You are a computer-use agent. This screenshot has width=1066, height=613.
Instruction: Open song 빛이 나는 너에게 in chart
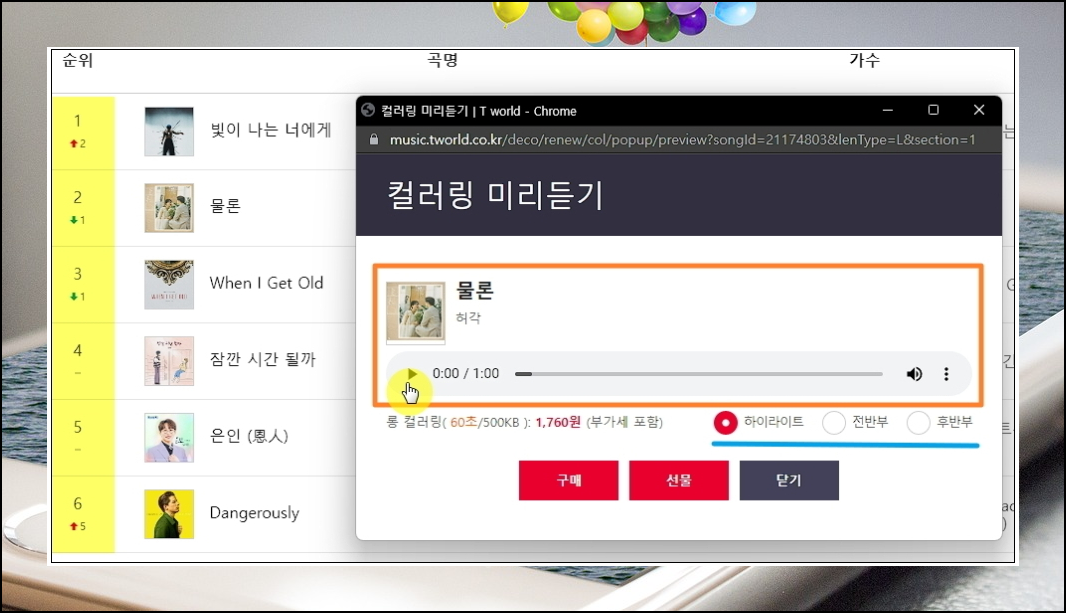(271, 130)
